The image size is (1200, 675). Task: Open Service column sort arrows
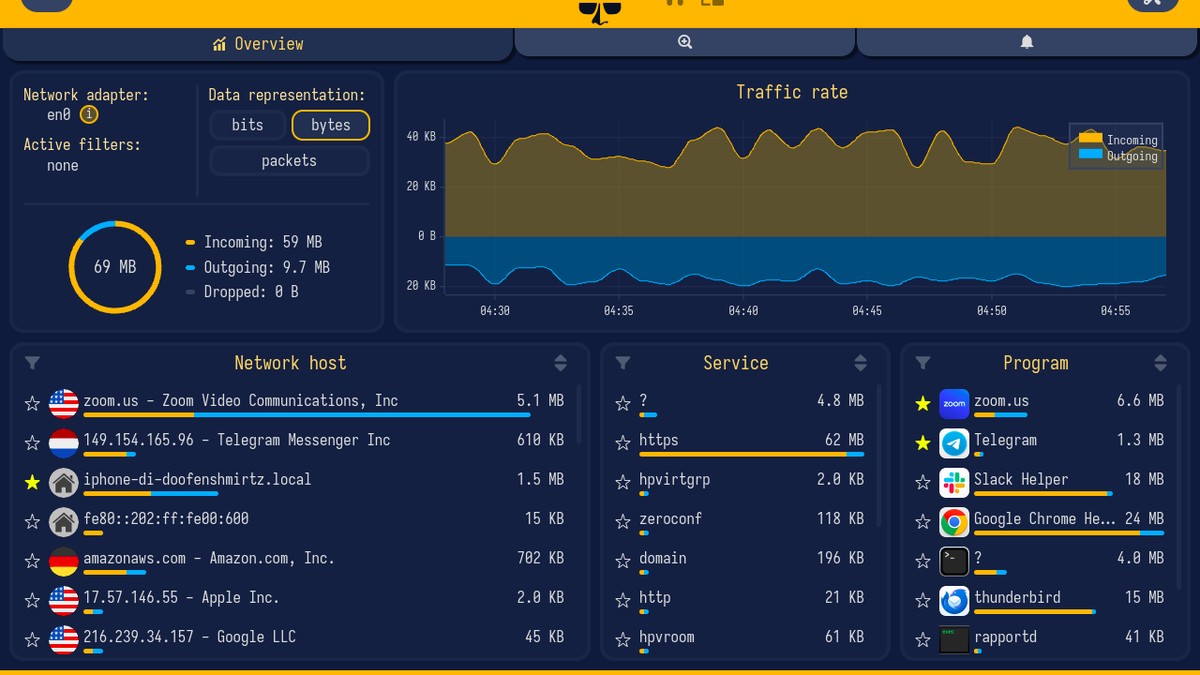tap(860, 363)
